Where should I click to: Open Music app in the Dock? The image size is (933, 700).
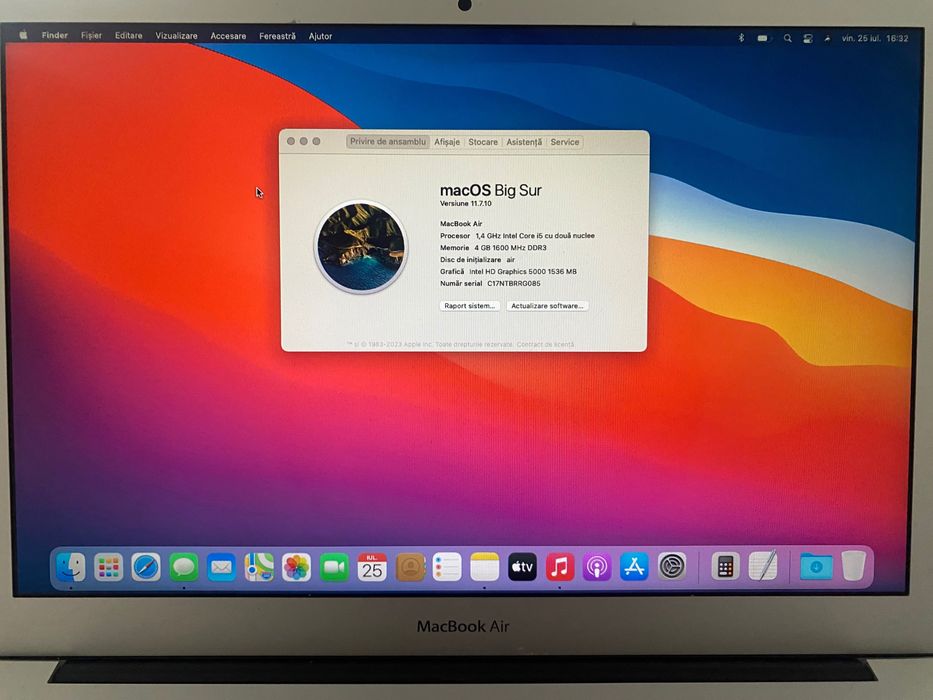560,567
